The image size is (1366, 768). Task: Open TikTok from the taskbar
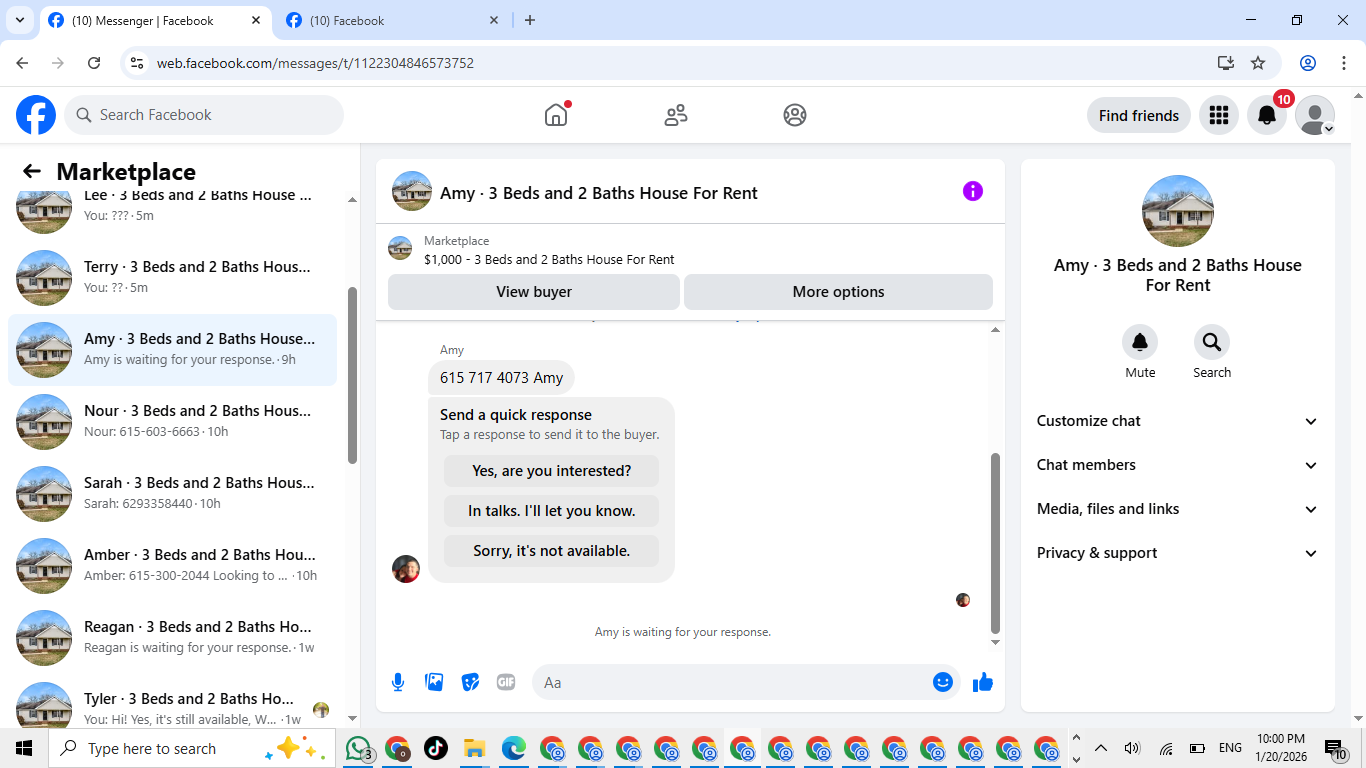(436, 748)
